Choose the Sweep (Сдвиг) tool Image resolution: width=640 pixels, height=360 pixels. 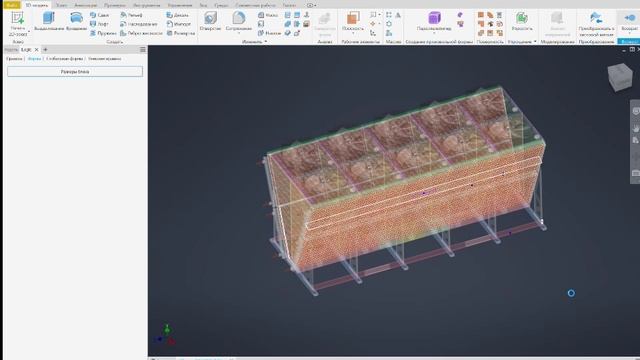99,15
